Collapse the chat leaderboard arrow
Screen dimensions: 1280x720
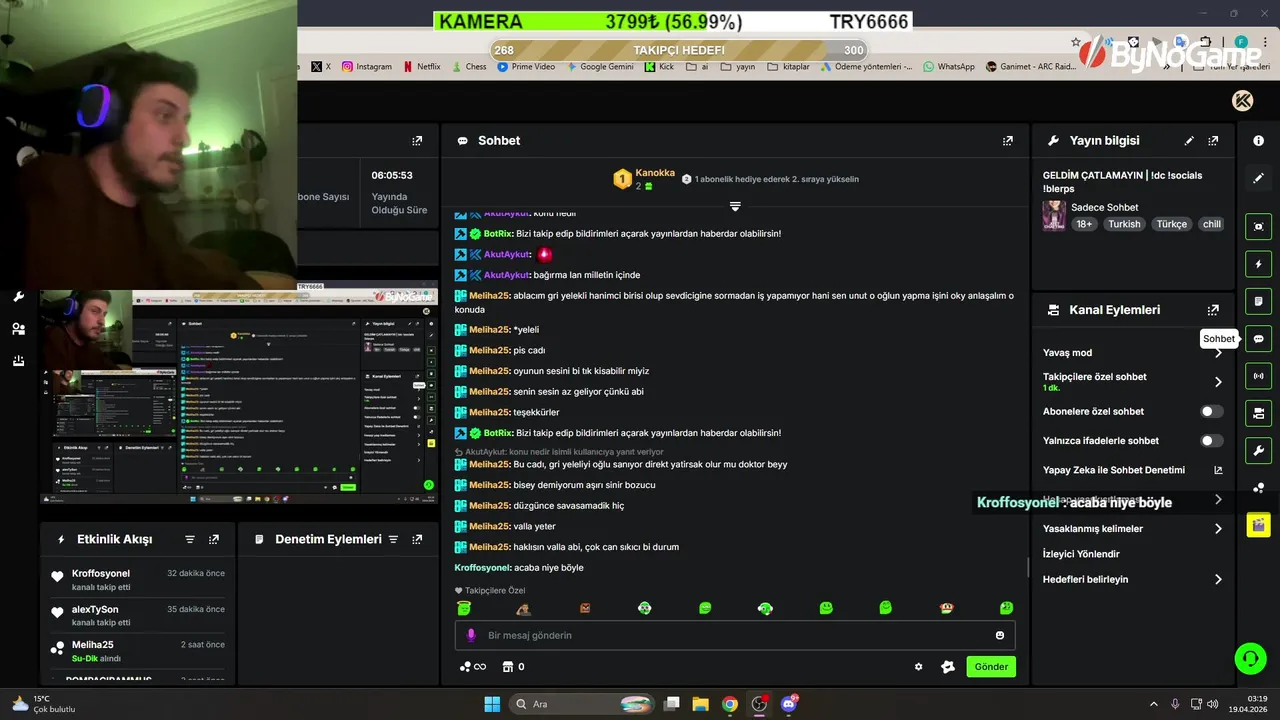click(735, 206)
